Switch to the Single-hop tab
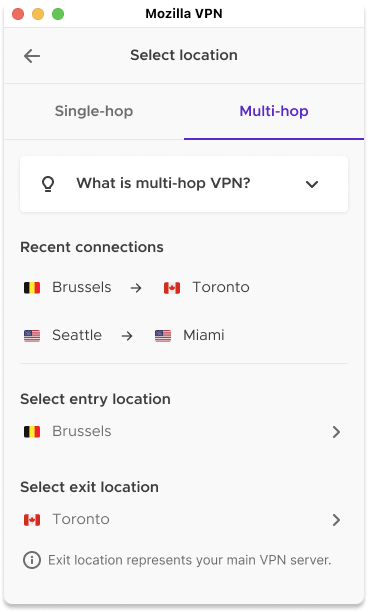 (94, 111)
